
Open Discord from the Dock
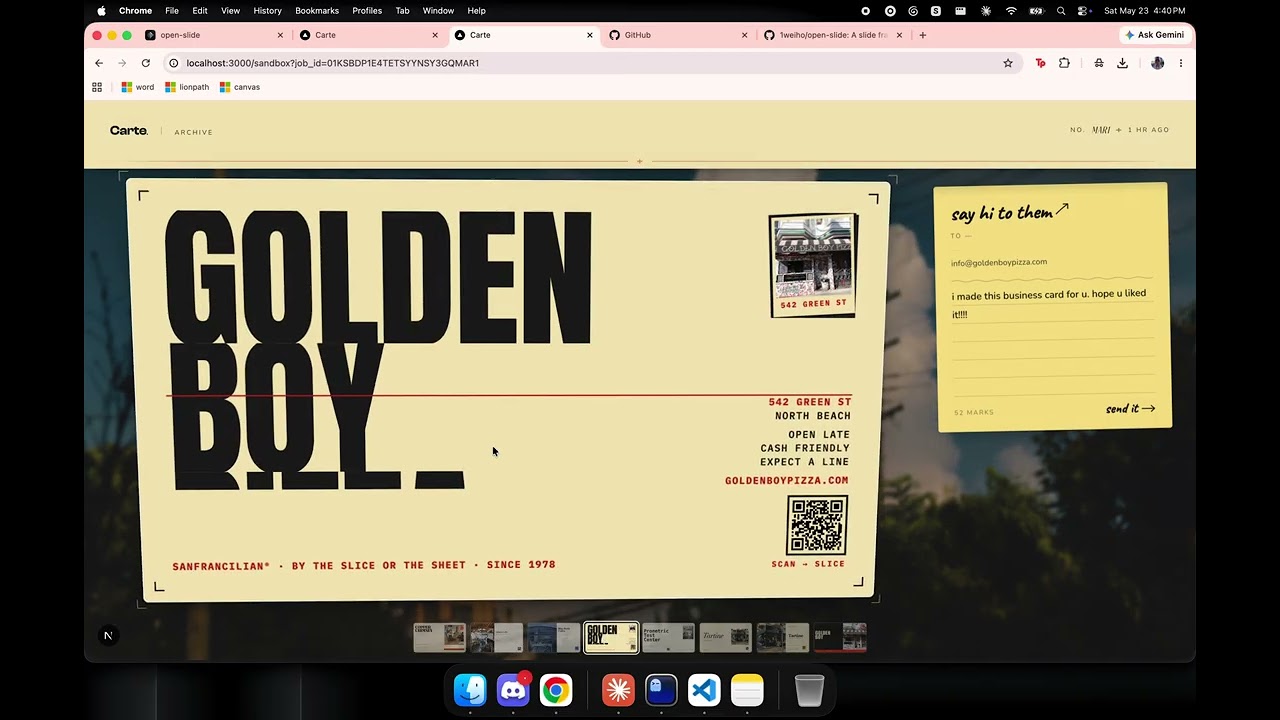tap(513, 690)
